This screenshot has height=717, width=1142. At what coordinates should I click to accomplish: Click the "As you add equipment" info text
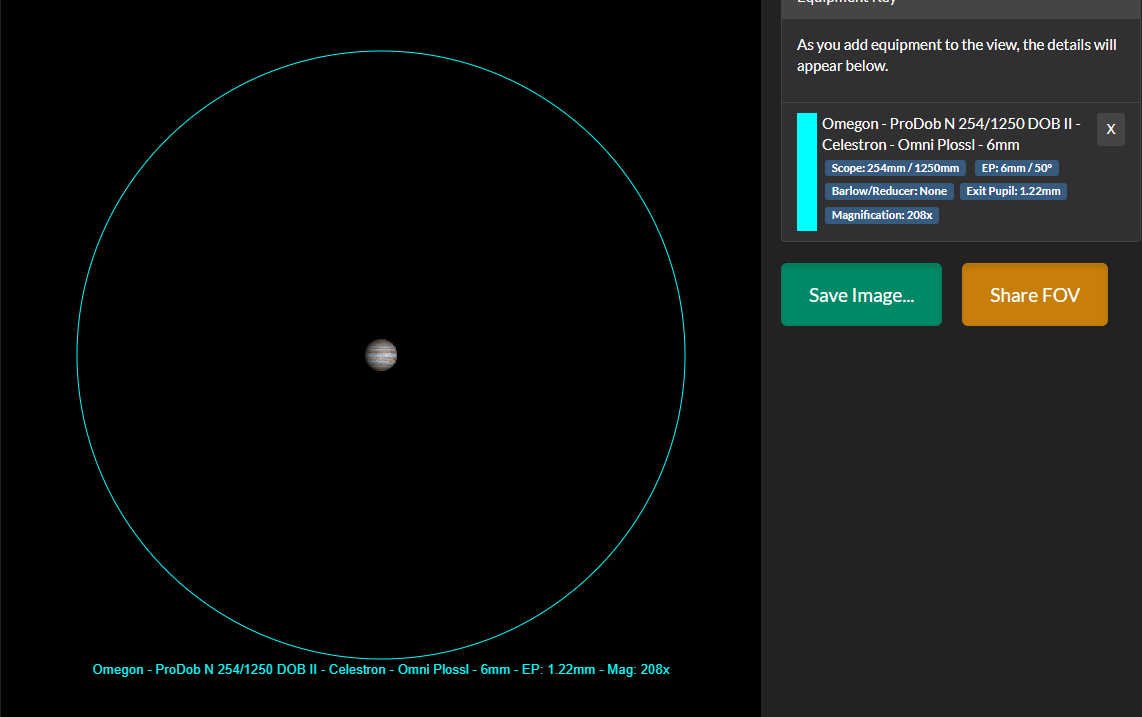956,55
